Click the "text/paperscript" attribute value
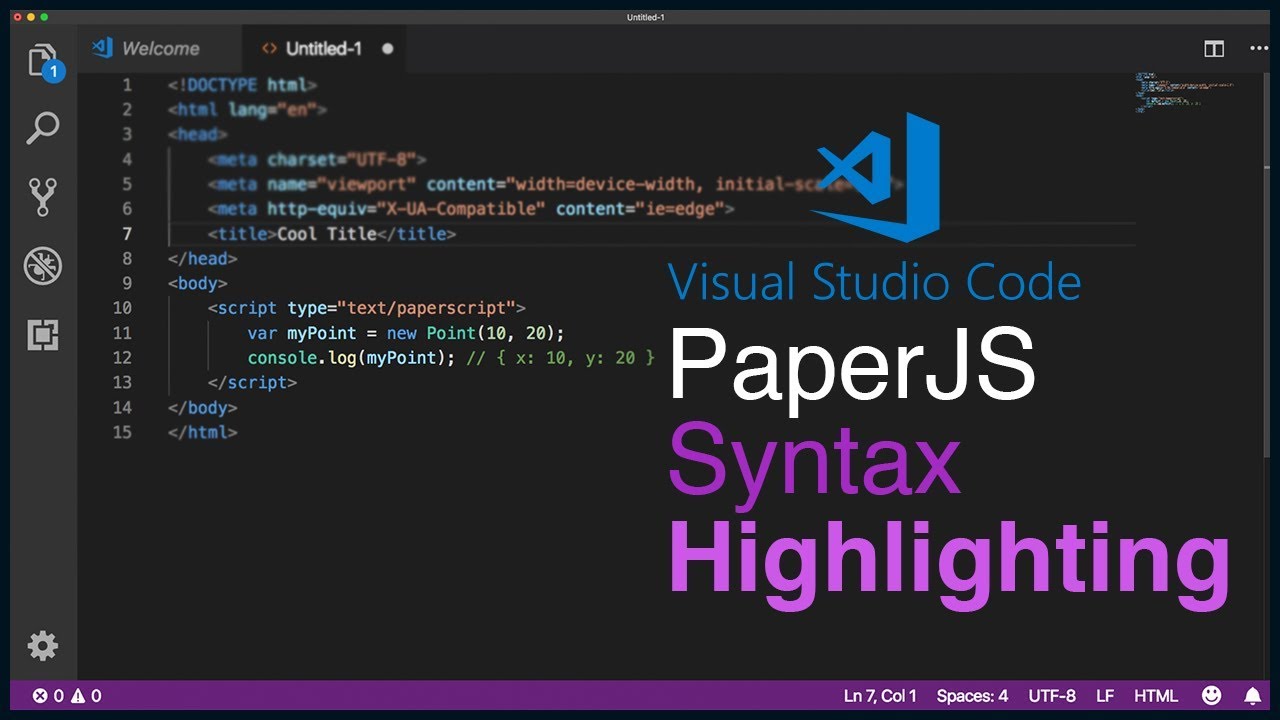The image size is (1280, 720). point(427,308)
